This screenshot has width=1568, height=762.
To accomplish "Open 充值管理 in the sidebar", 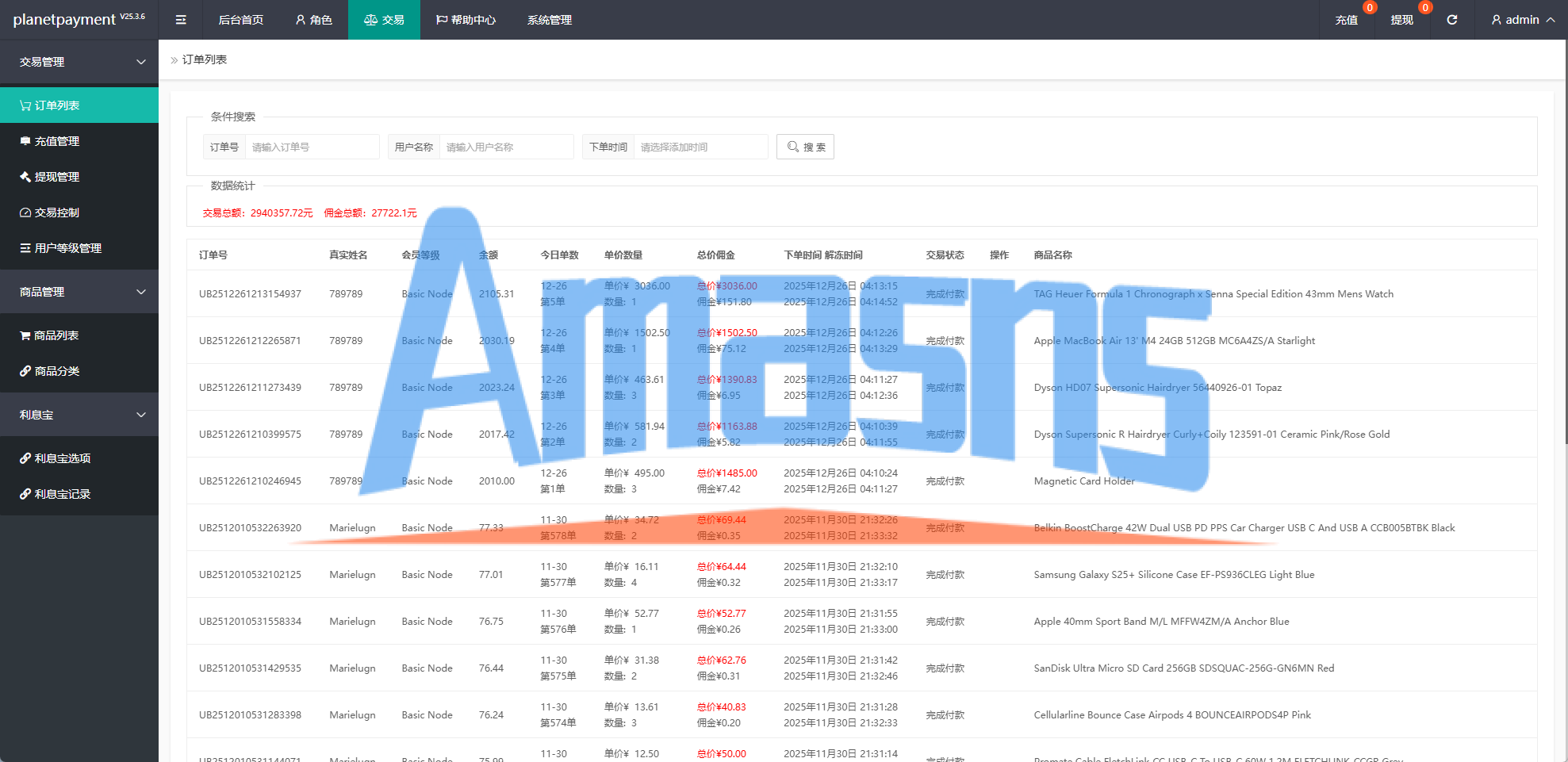I will click(x=79, y=141).
